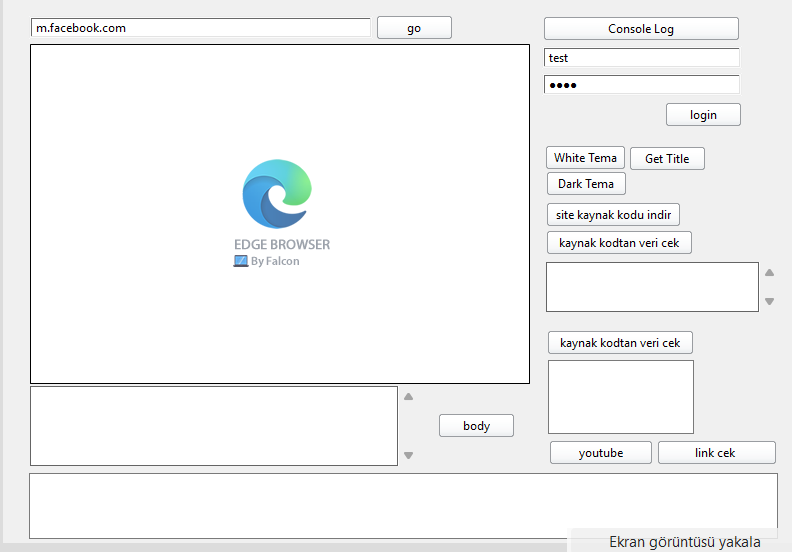The width and height of the screenshot is (792, 552).
Task: Click Ekran görüntüsü yakala label
Action: [x=684, y=542]
